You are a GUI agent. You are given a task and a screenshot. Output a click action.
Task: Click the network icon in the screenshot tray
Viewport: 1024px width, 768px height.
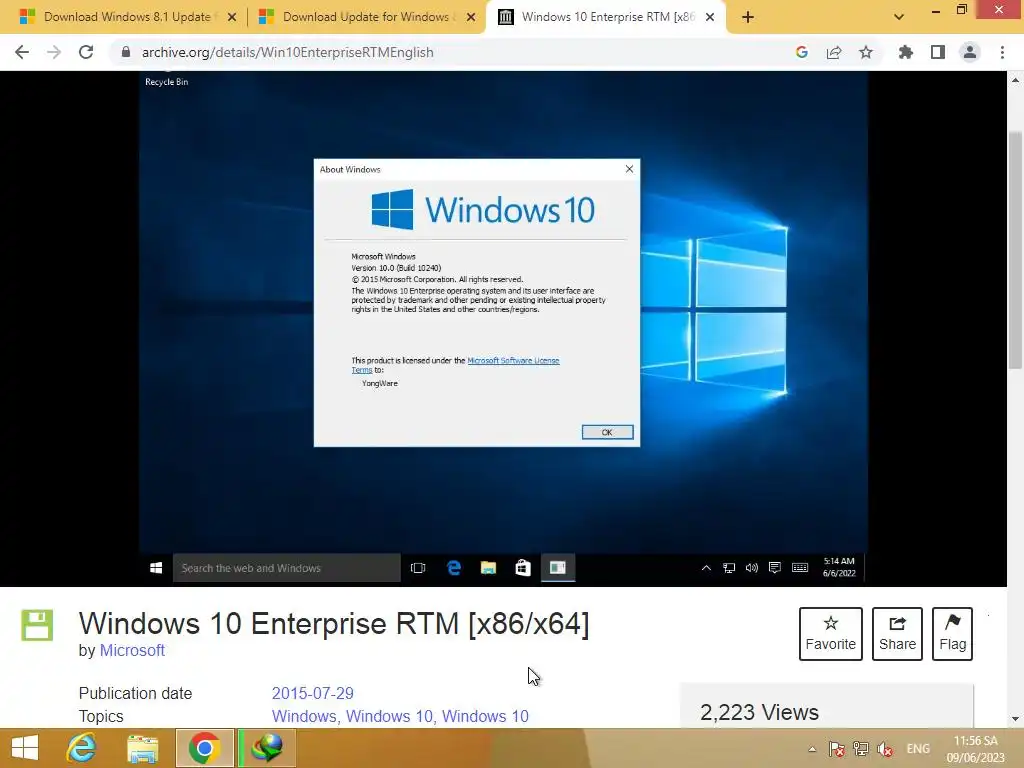tap(729, 568)
